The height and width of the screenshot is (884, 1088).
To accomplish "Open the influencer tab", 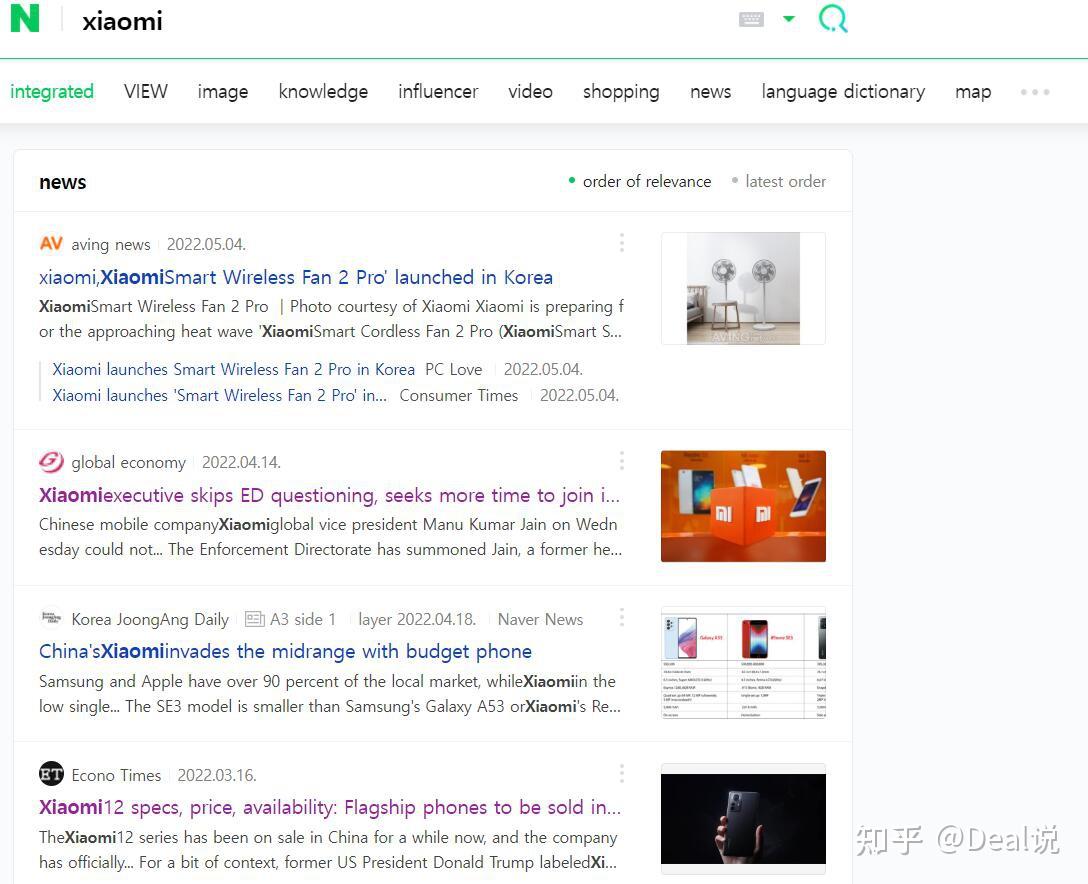I will point(438,92).
